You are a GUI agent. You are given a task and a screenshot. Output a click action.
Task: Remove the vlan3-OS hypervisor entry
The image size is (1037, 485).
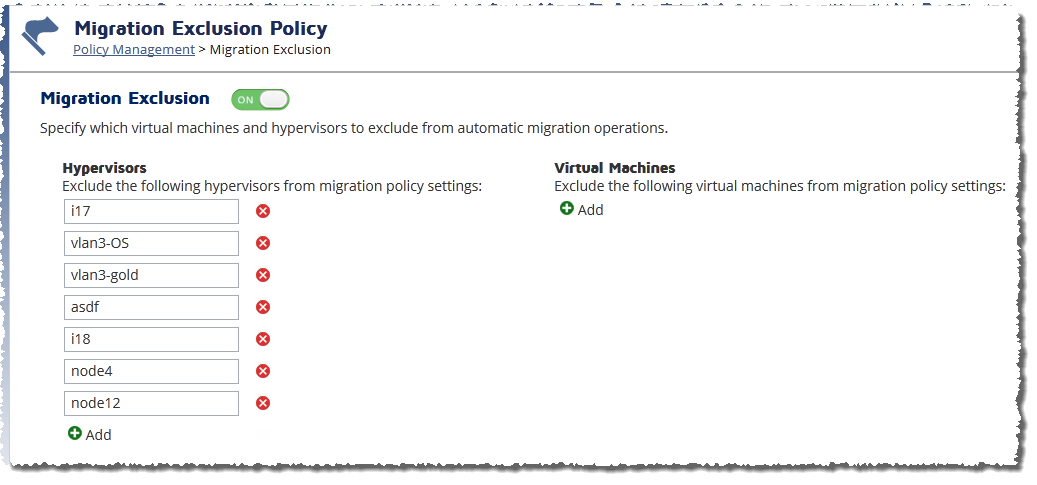263,243
